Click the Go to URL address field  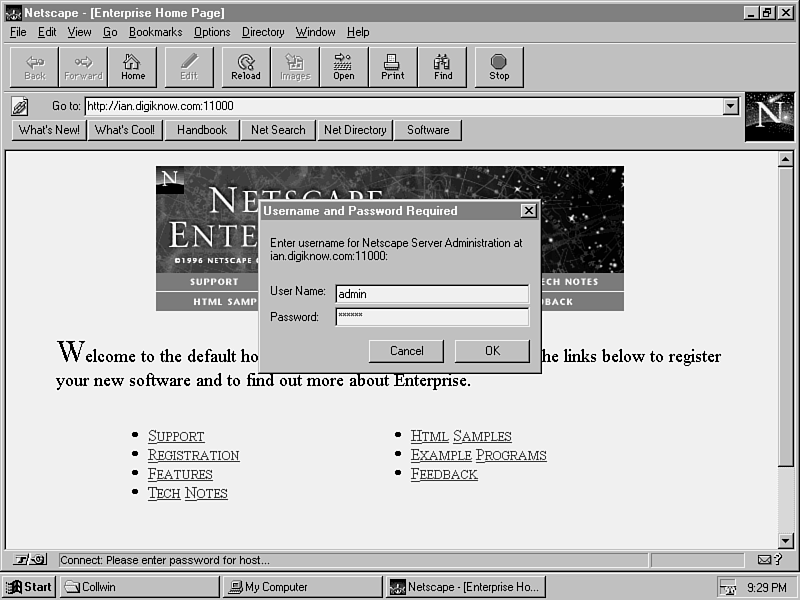click(404, 106)
